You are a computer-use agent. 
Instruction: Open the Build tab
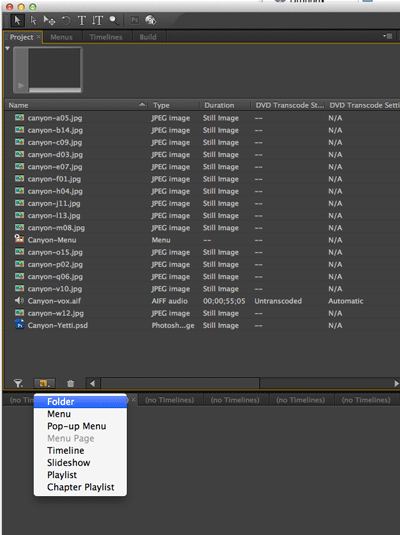[x=148, y=37]
